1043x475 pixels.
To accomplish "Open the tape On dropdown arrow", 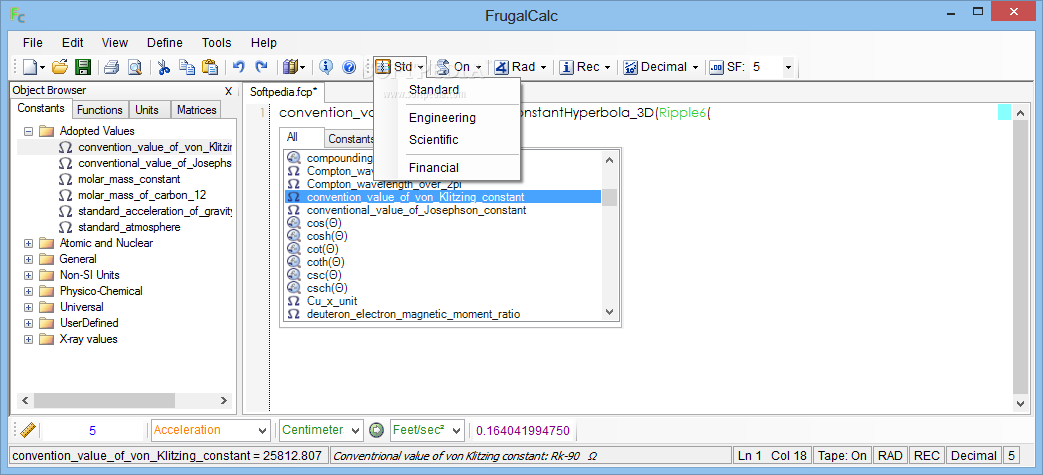I will pyautogui.click(x=478, y=67).
